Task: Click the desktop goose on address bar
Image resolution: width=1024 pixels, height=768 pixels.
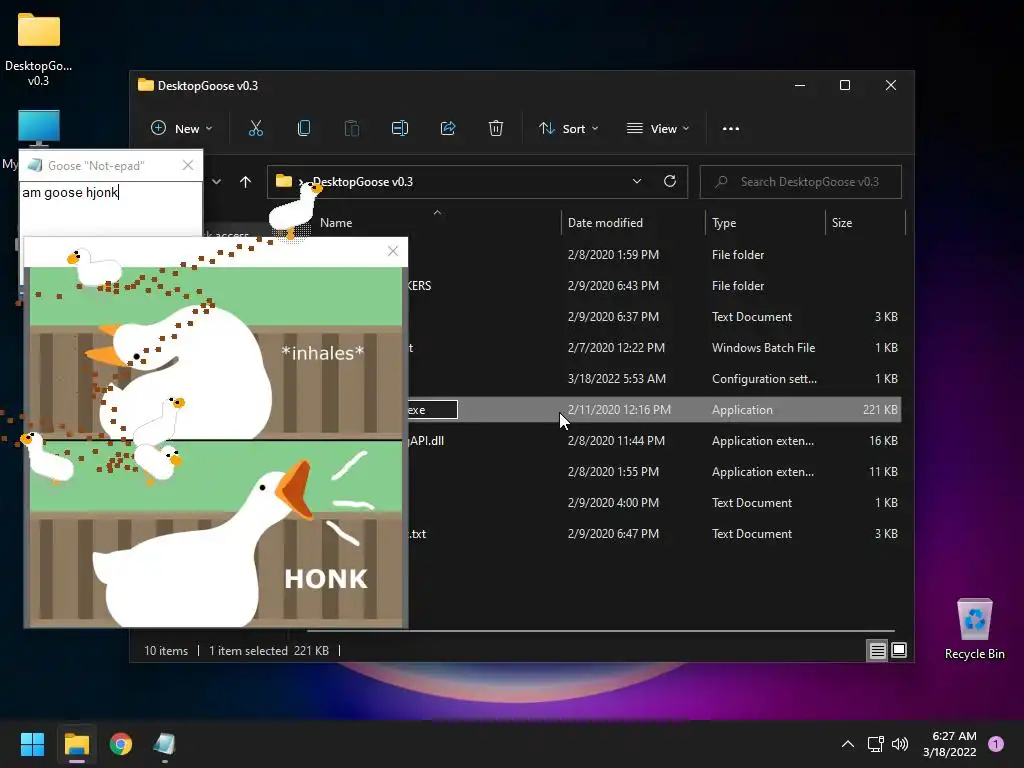Action: pyautogui.click(x=295, y=212)
